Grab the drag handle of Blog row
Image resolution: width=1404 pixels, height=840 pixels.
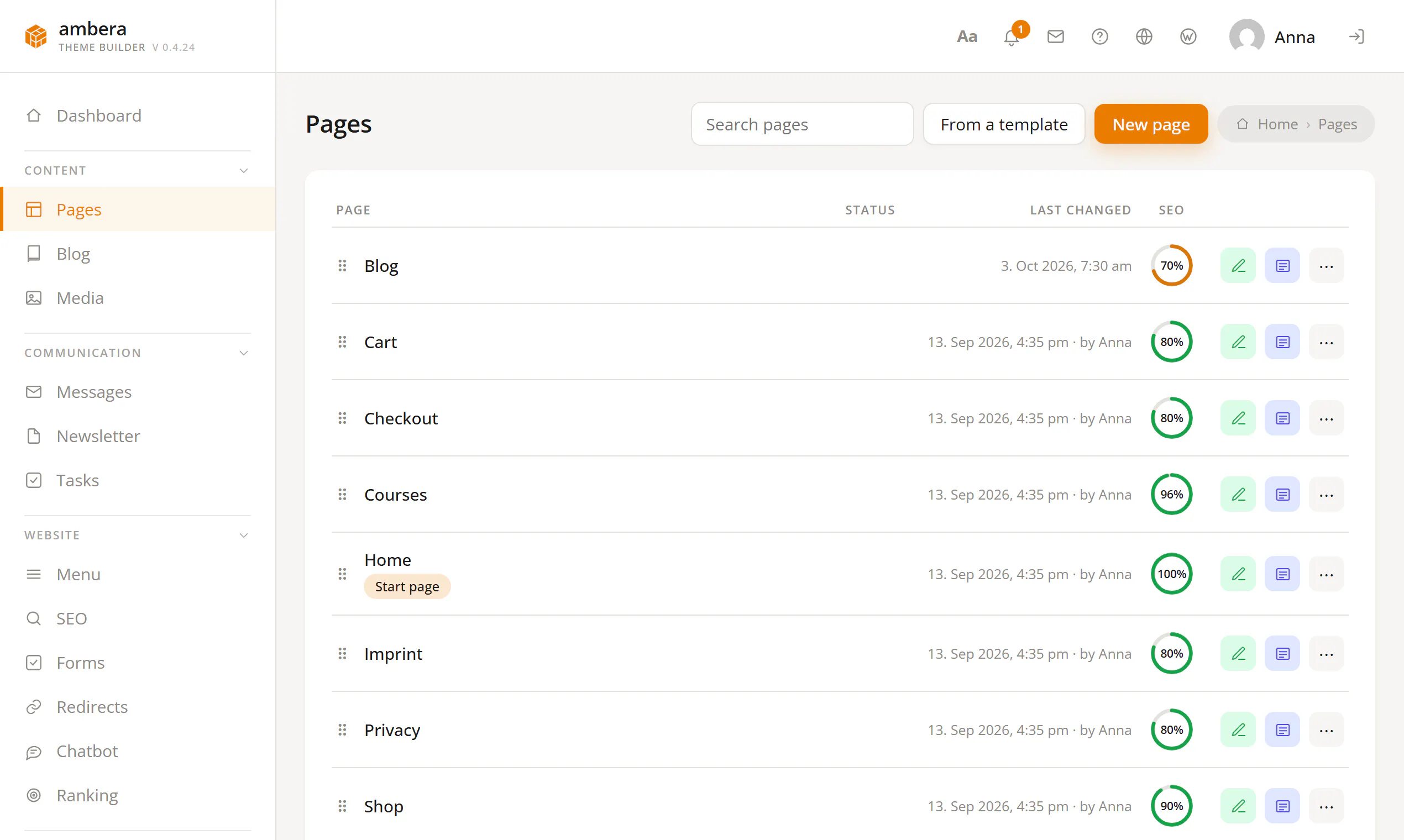tap(343, 265)
